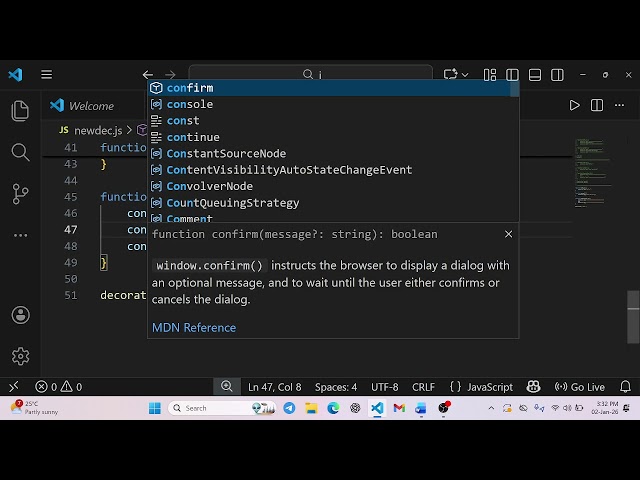Open the Search view in activity bar
The width and height of the screenshot is (640, 480).
click(x=20, y=152)
